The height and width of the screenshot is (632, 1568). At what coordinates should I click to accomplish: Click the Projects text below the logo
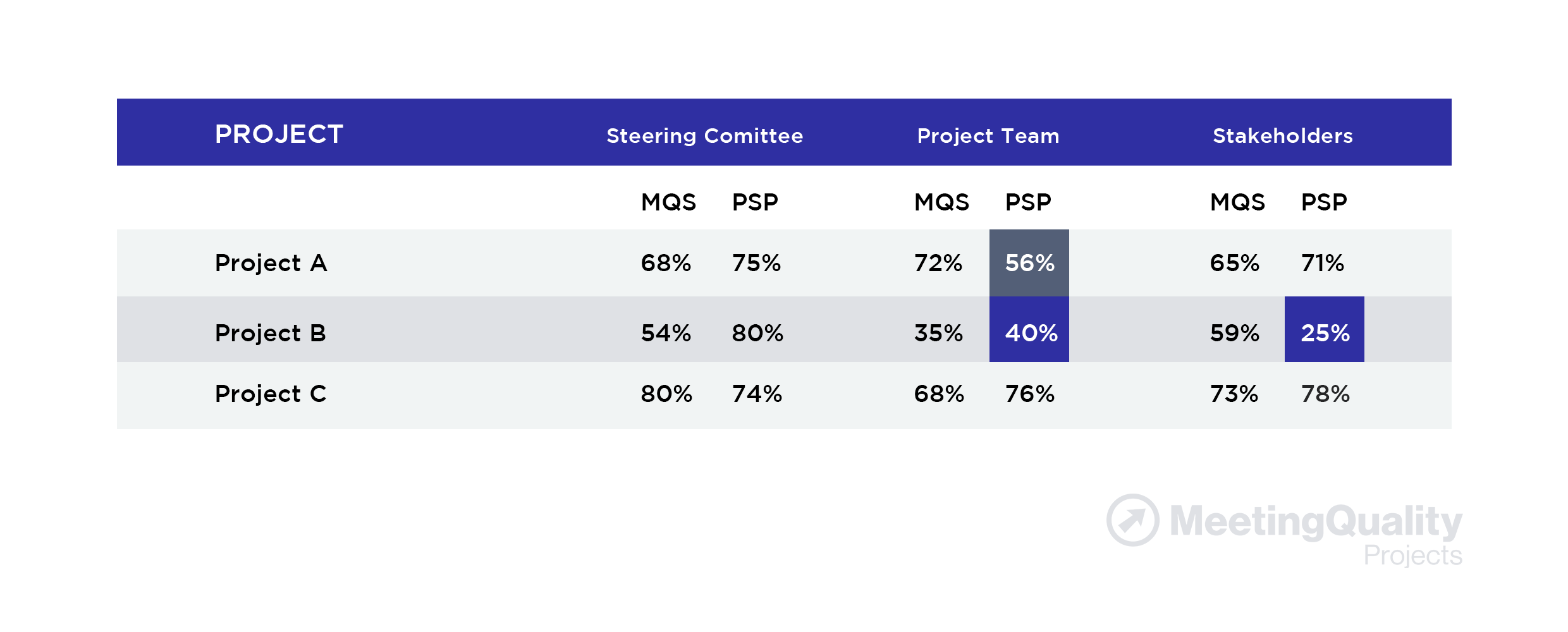pos(1412,556)
